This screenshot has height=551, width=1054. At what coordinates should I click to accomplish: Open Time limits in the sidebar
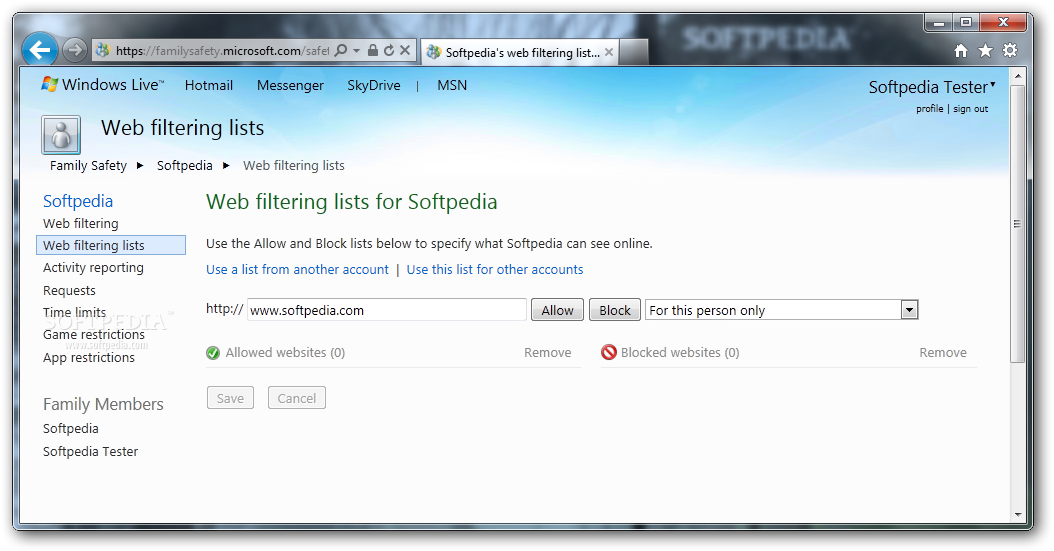[75, 312]
